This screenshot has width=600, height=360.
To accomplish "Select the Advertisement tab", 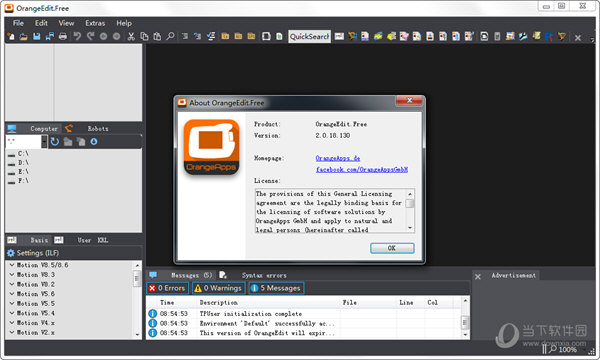I will [x=514, y=275].
